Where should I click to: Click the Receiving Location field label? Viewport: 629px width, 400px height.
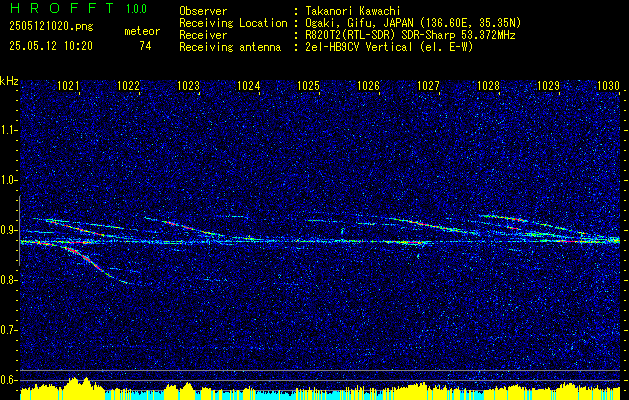pos(233,23)
